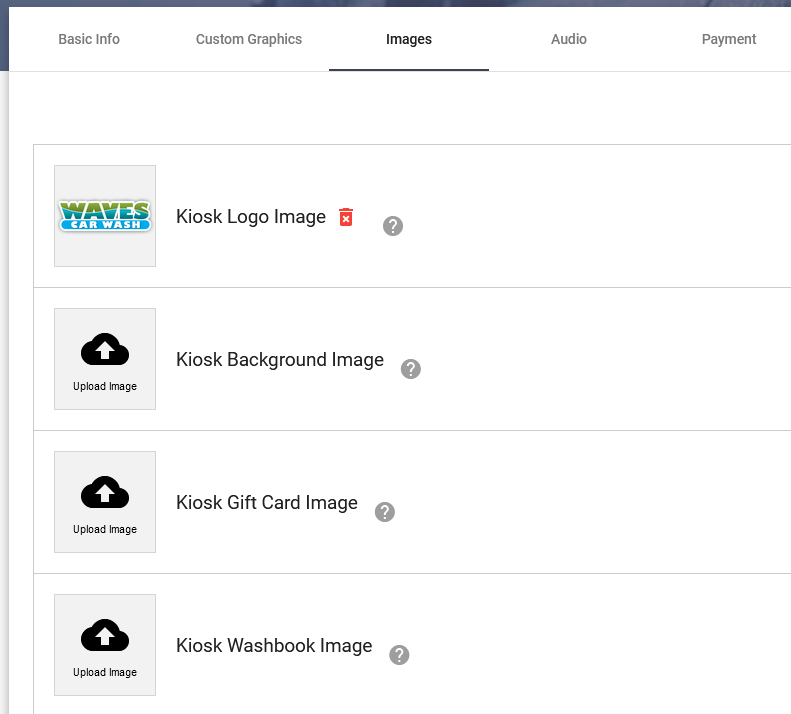The image size is (791, 714).
Task: Open the Custom Graphics tab
Action: pos(249,39)
